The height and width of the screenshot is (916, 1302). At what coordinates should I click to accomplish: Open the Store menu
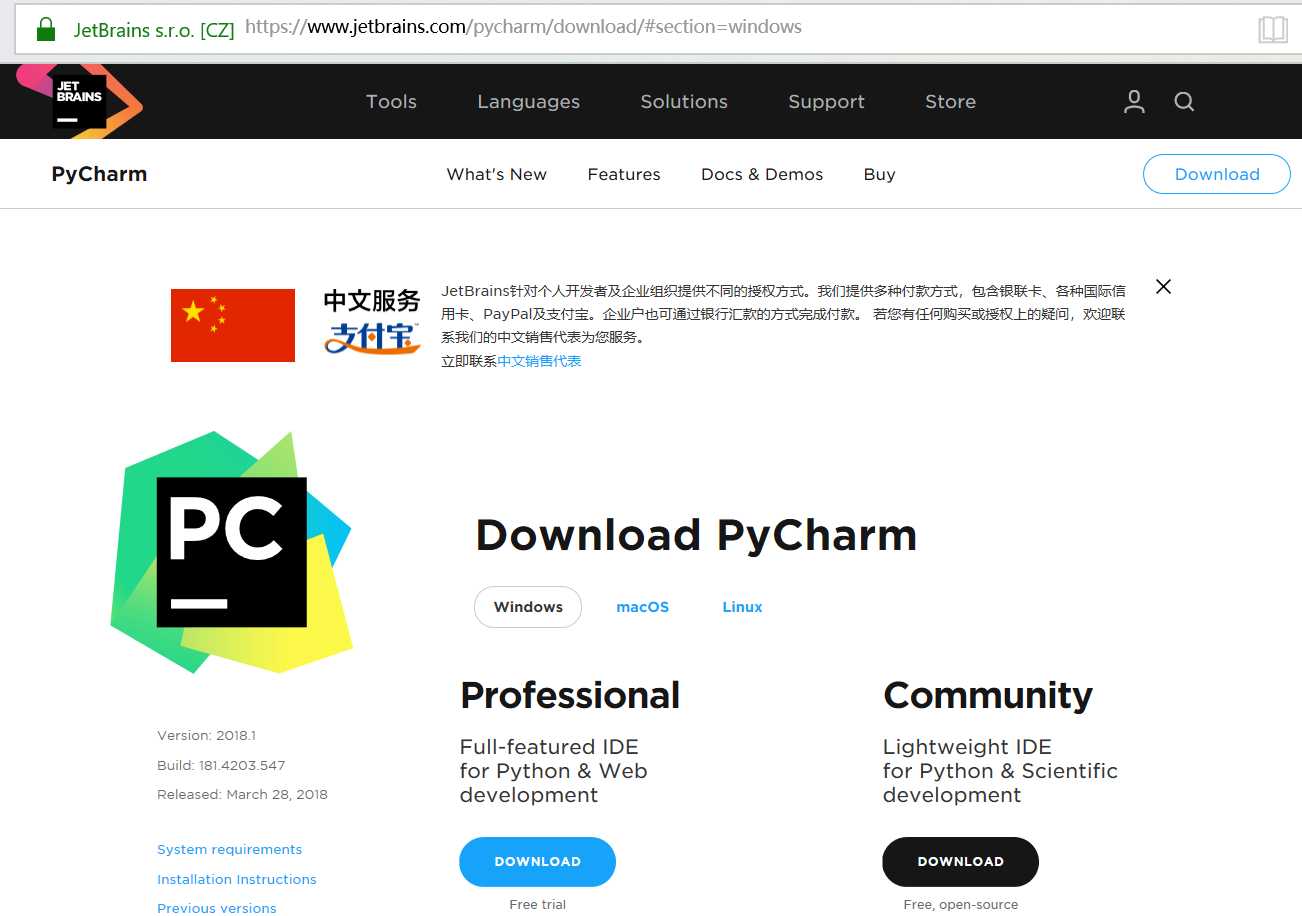[950, 102]
